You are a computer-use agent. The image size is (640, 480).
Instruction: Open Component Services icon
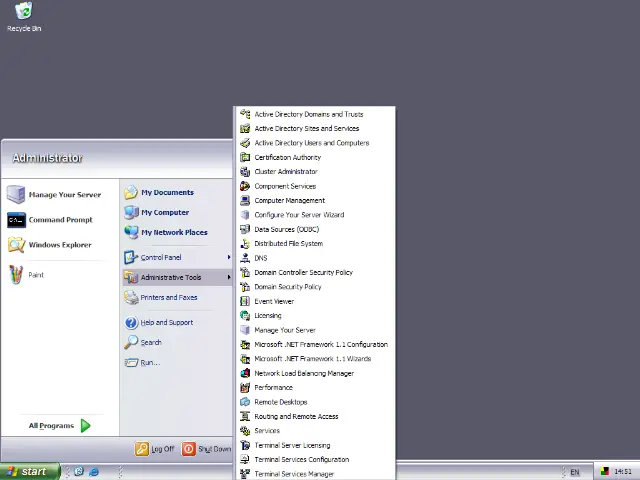click(245, 186)
